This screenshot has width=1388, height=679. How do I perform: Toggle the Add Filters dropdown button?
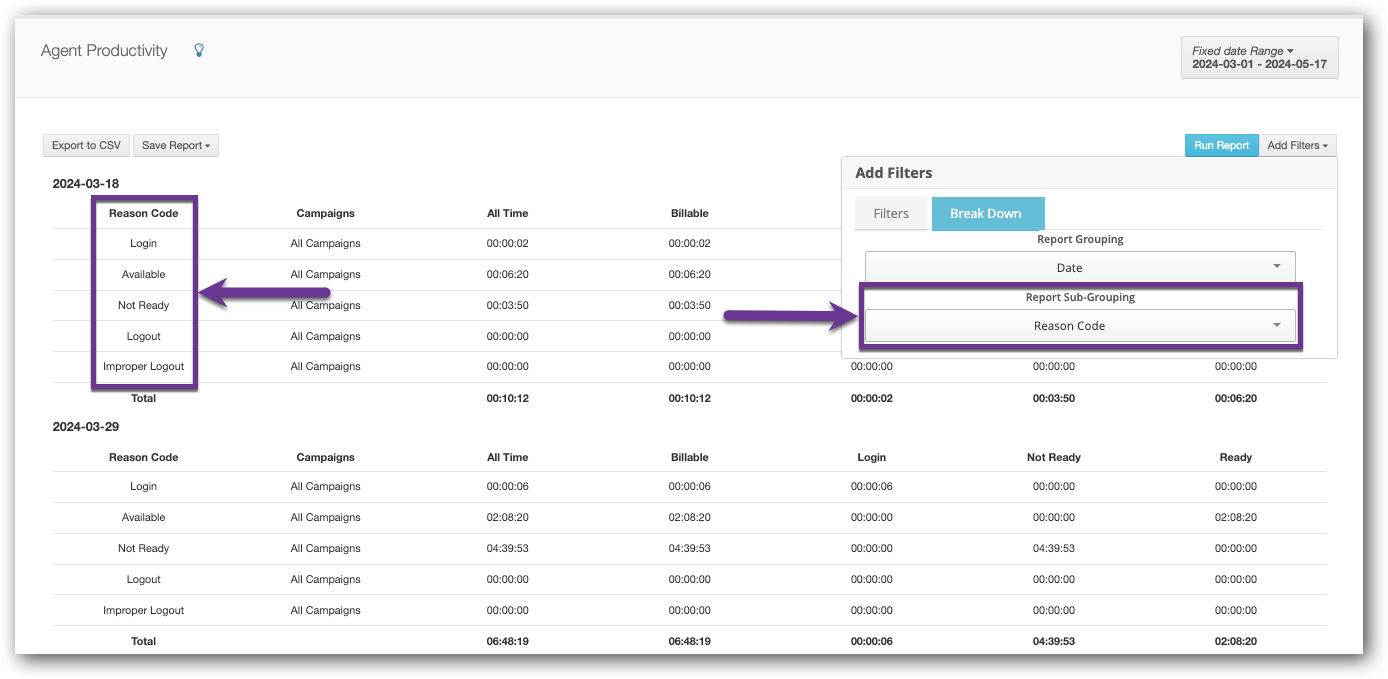pos(1297,146)
